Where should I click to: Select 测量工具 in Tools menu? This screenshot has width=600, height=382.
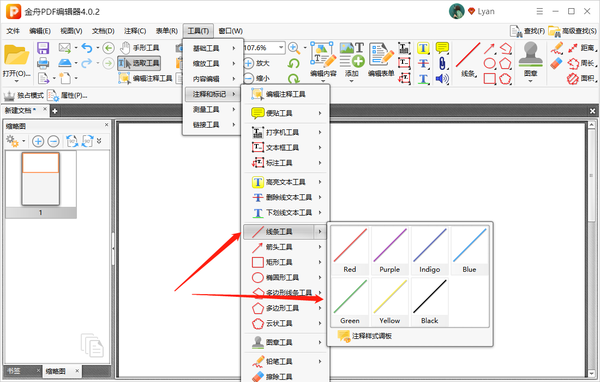[213, 109]
